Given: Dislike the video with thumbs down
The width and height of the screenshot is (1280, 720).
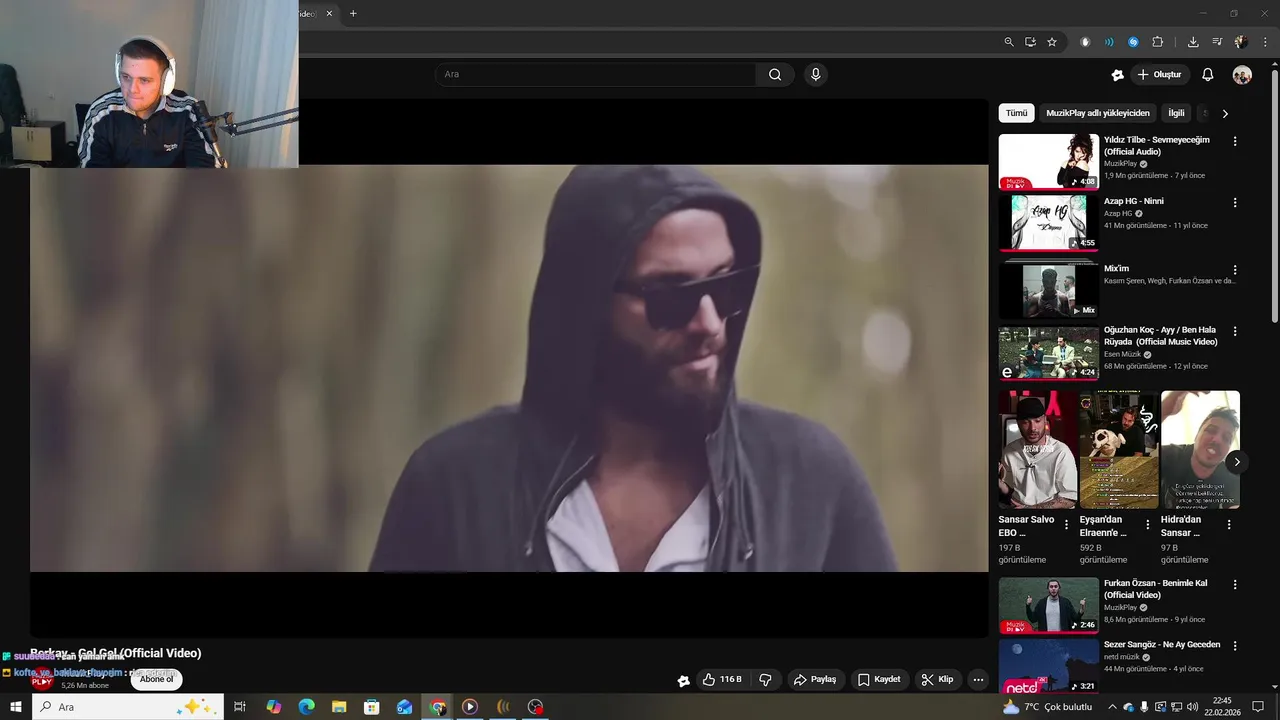Looking at the screenshot, I should [766, 680].
